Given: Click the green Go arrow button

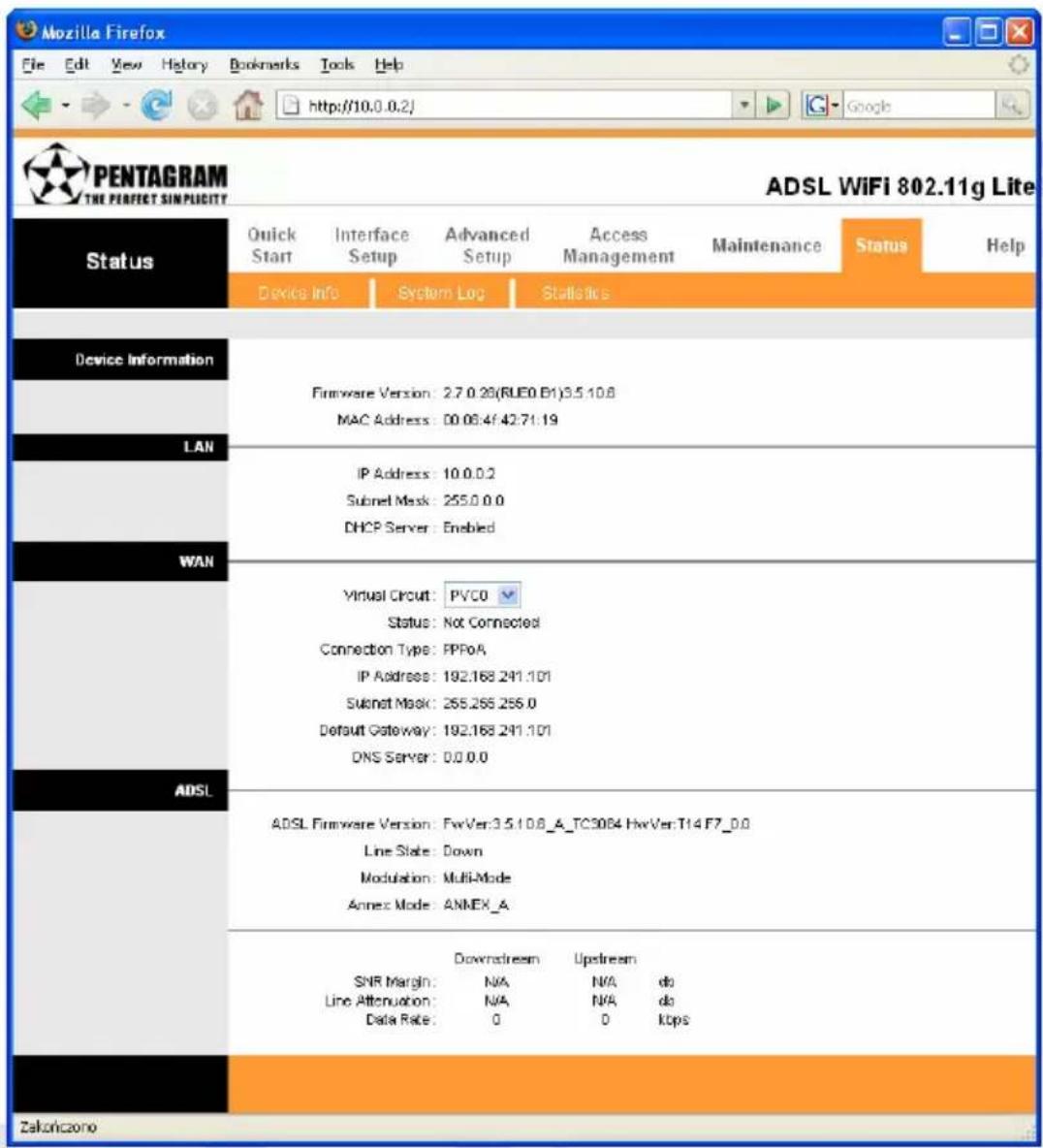Looking at the screenshot, I should tap(774, 106).
